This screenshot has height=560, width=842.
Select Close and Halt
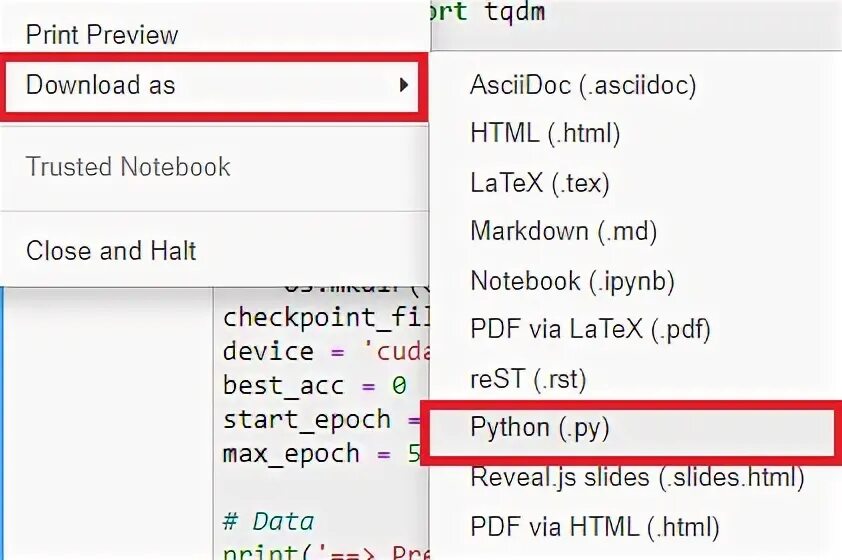click(x=111, y=250)
